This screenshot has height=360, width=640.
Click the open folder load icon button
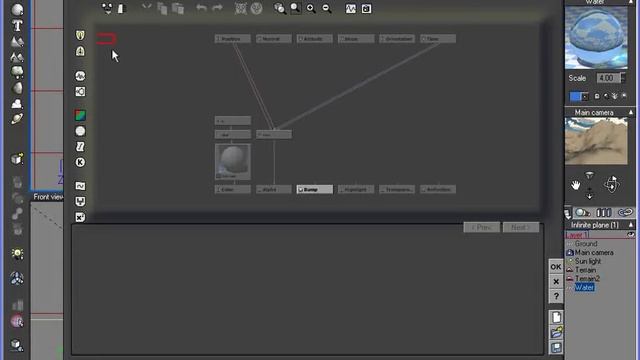(556, 333)
